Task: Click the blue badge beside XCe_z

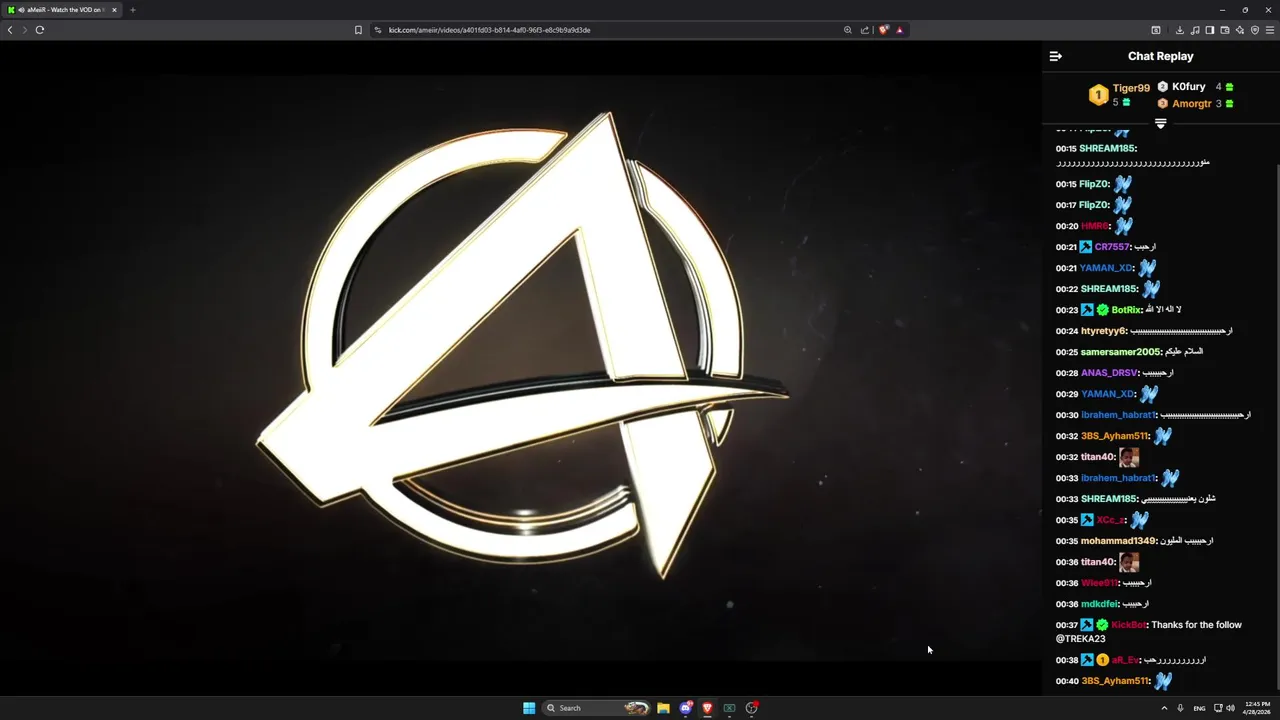Action: (1087, 520)
